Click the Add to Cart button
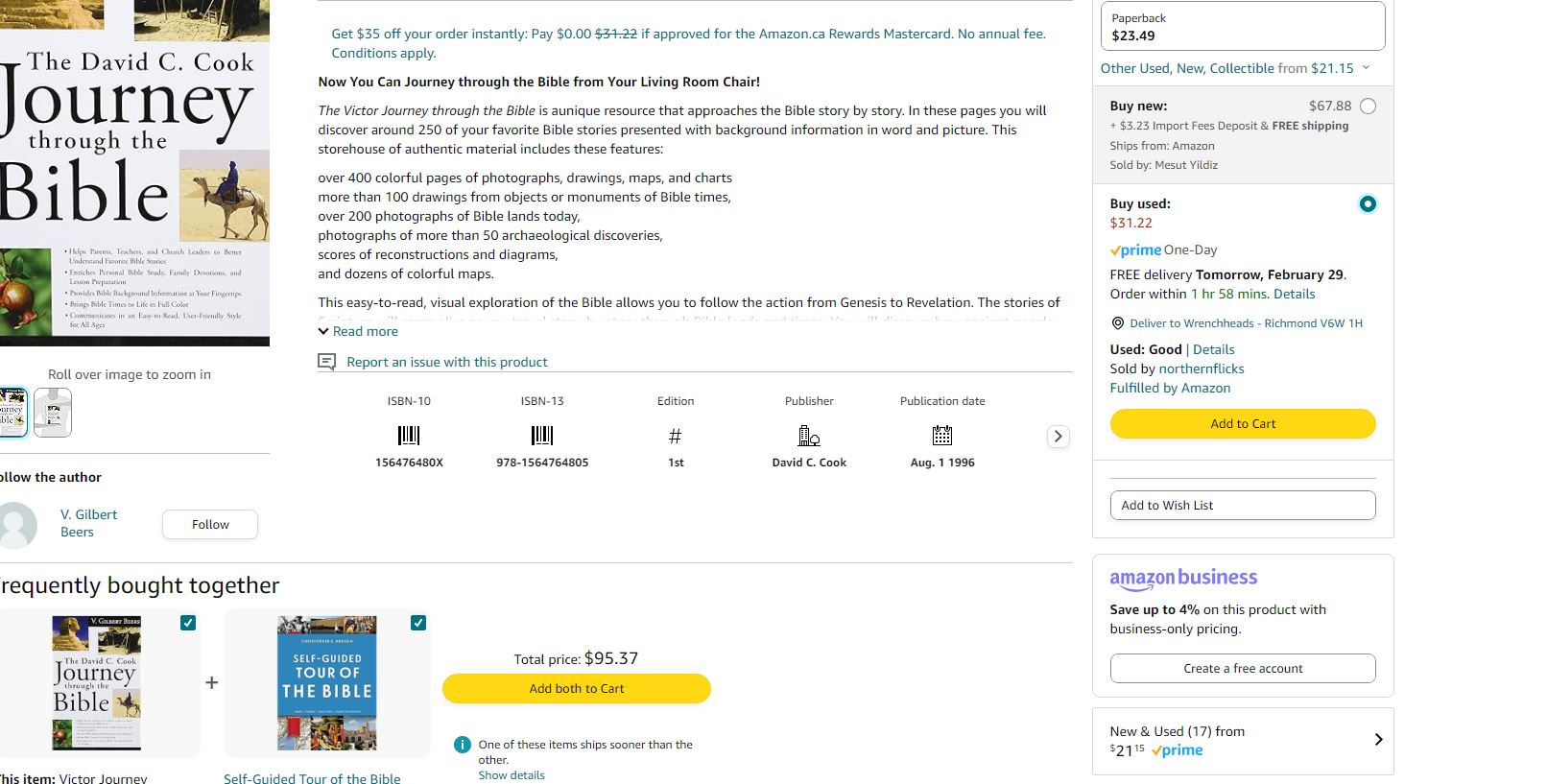This screenshot has width=1547, height=784. click(1243, 423)
